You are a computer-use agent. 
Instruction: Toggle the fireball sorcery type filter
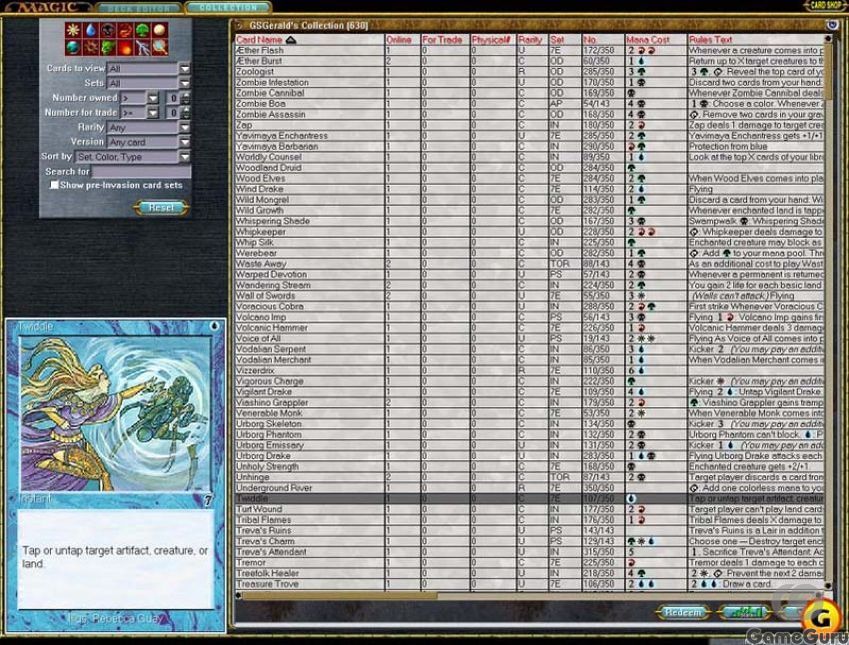coord(125,48)
